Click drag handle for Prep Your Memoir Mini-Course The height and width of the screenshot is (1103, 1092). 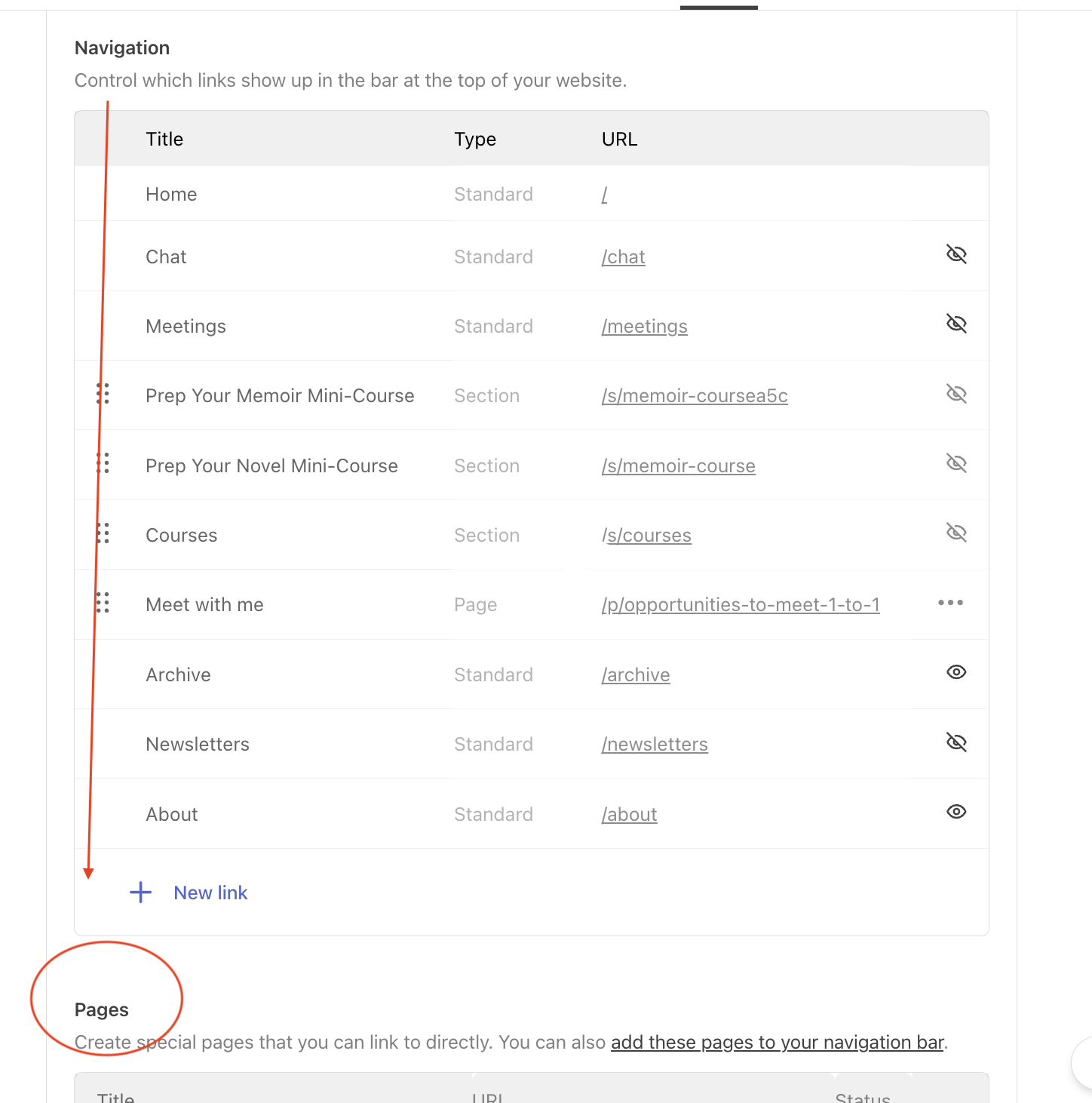103,394
